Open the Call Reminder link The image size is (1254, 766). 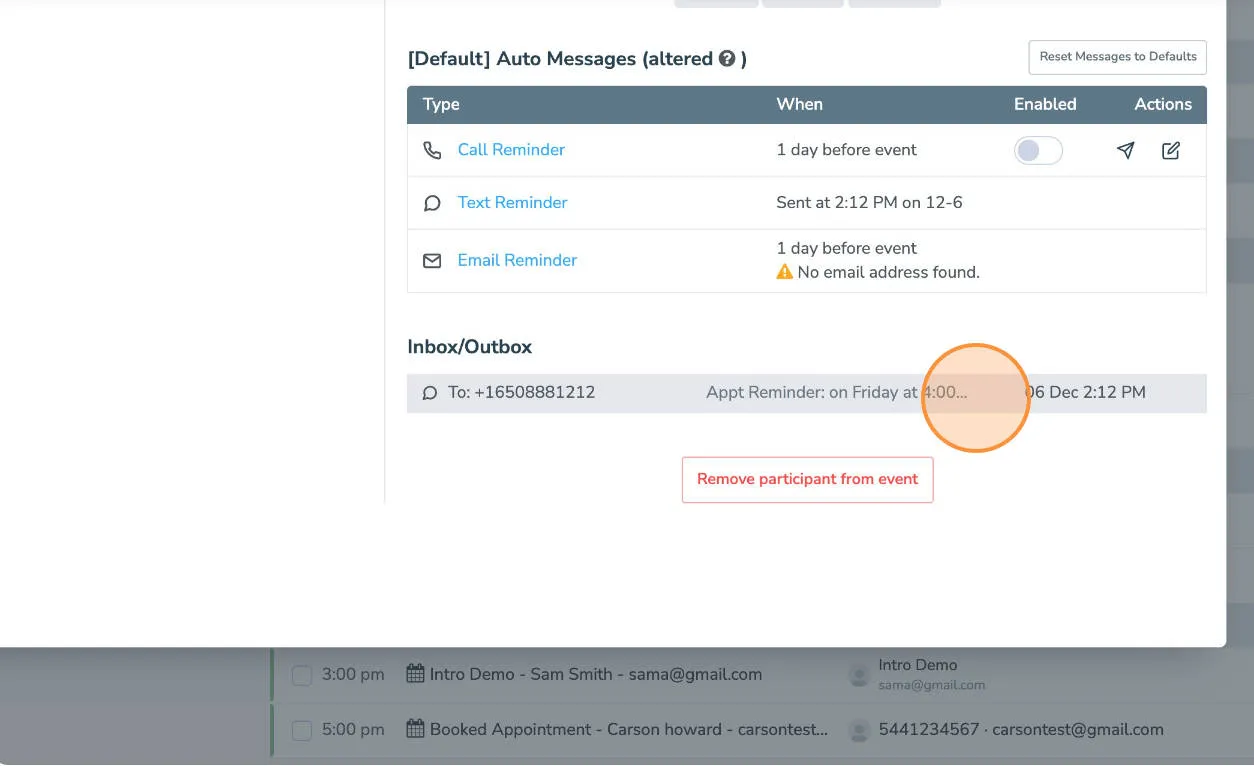click(511, 149)
